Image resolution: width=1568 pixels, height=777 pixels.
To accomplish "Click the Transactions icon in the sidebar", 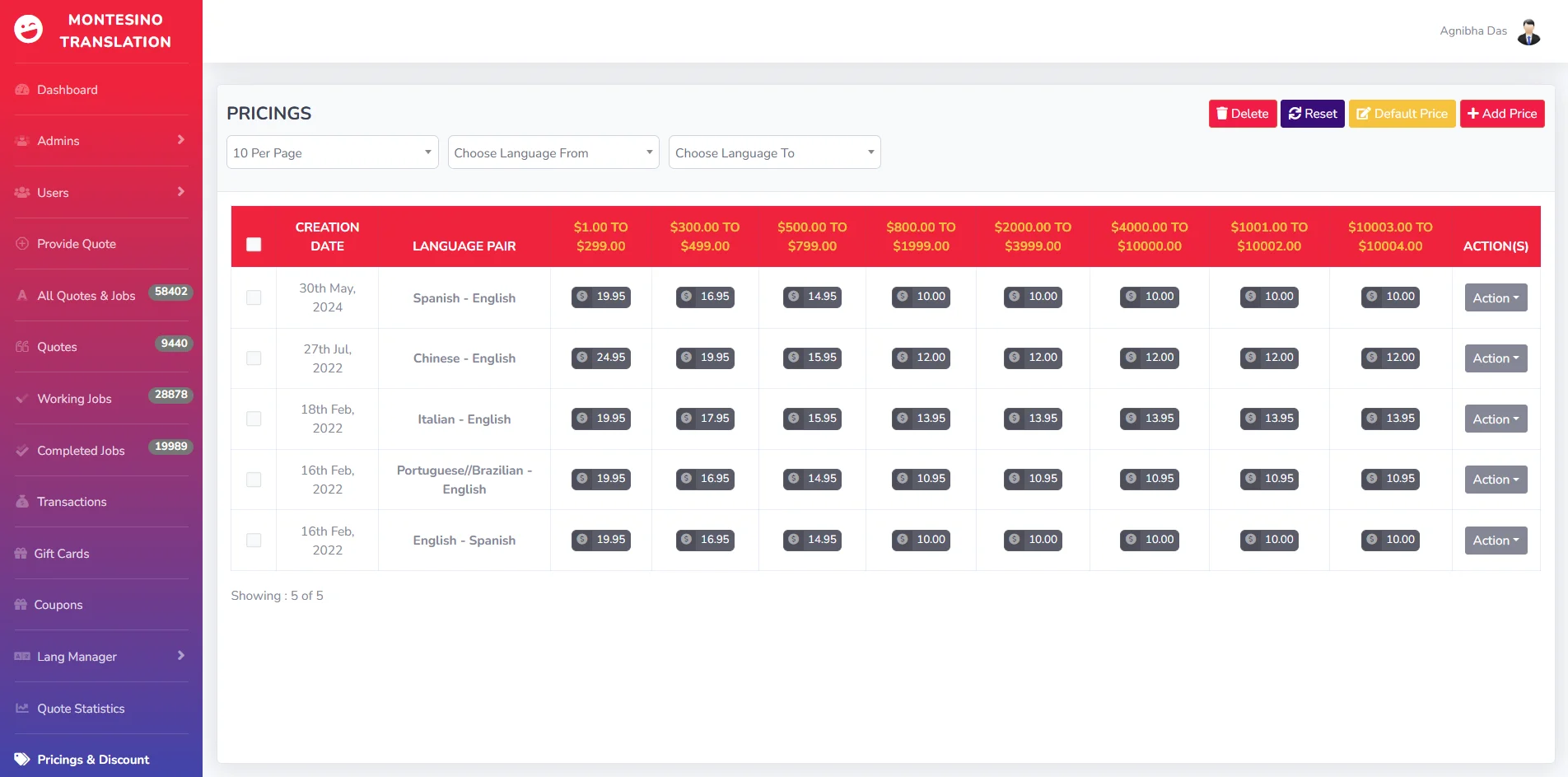I will click(x=22, y=502).
